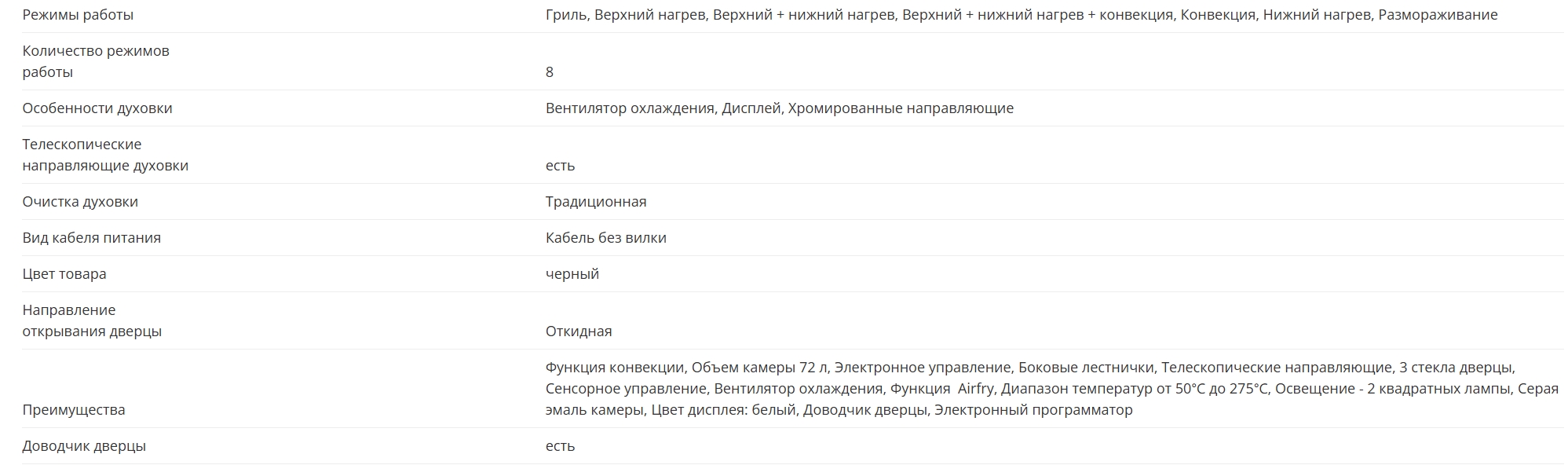Select the 'Направление открывания дверцы' label
Viewport: 1568px width, 465px height.
tap(92, 320)
